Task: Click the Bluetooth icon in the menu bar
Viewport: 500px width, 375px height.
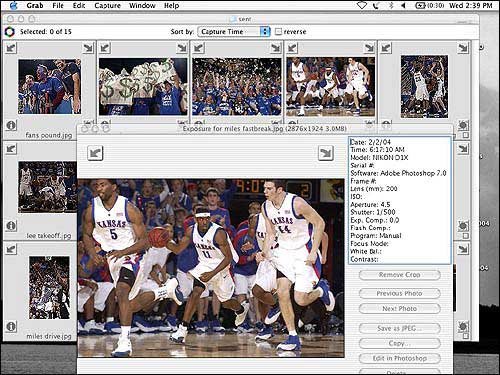Action: coord(391,5)
